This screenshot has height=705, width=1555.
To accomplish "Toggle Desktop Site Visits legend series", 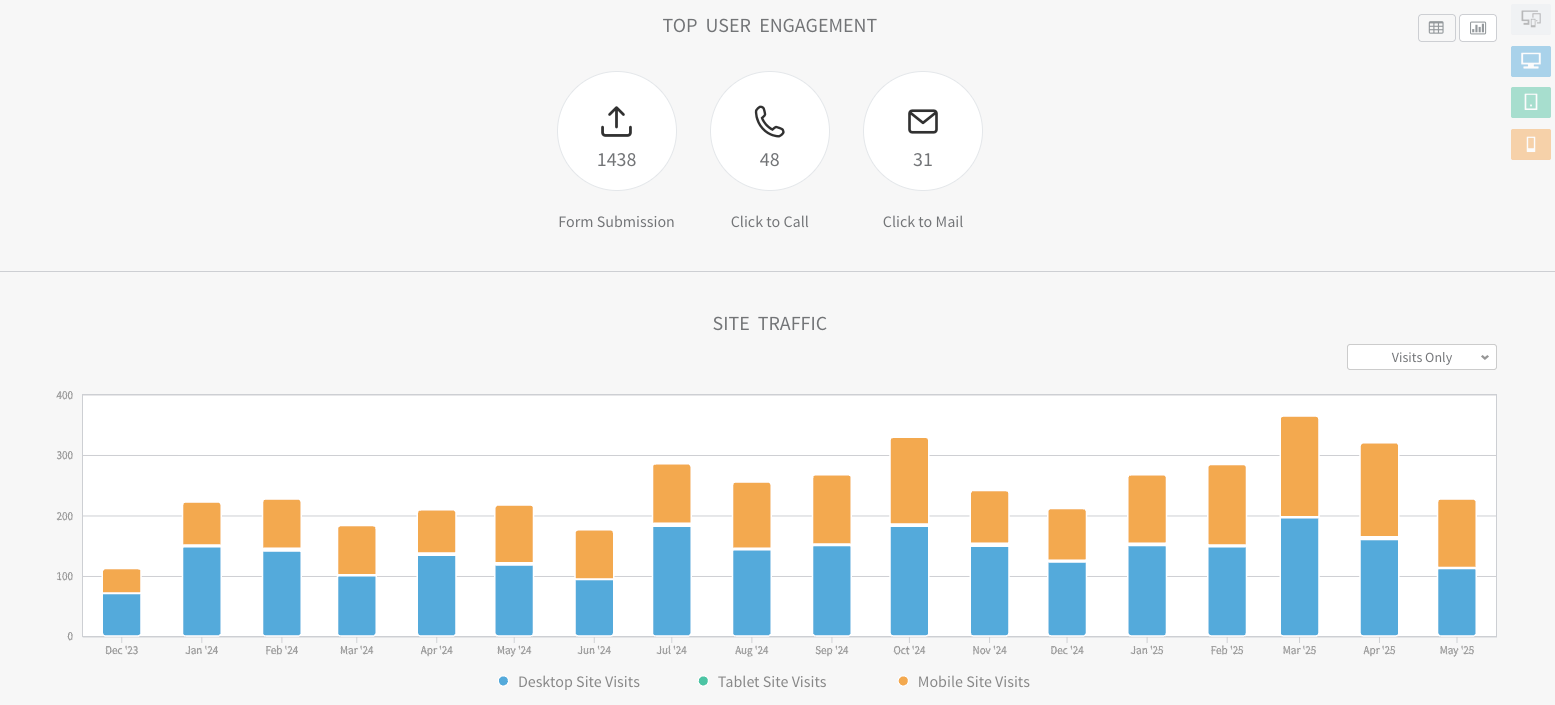I will 569,682.
